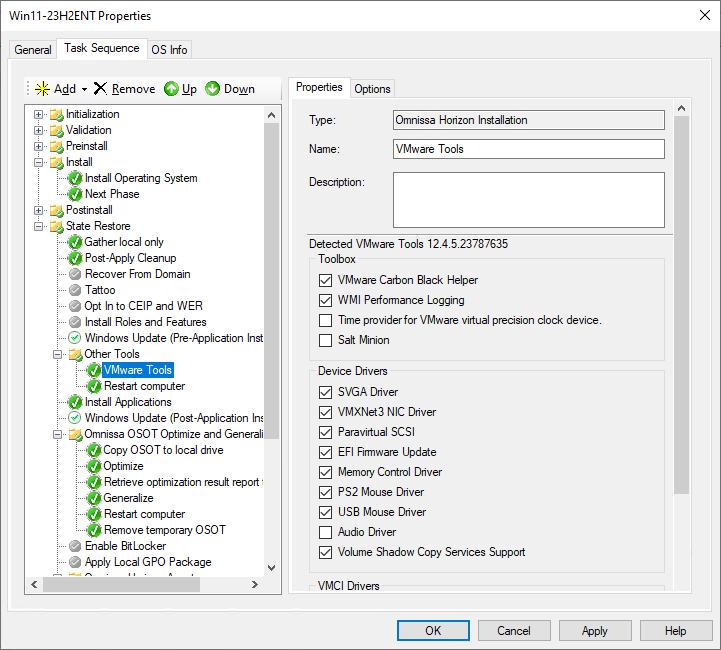Click the icon beside Enable BitLocker
721x650 pixels.
[x=75, y=546]
